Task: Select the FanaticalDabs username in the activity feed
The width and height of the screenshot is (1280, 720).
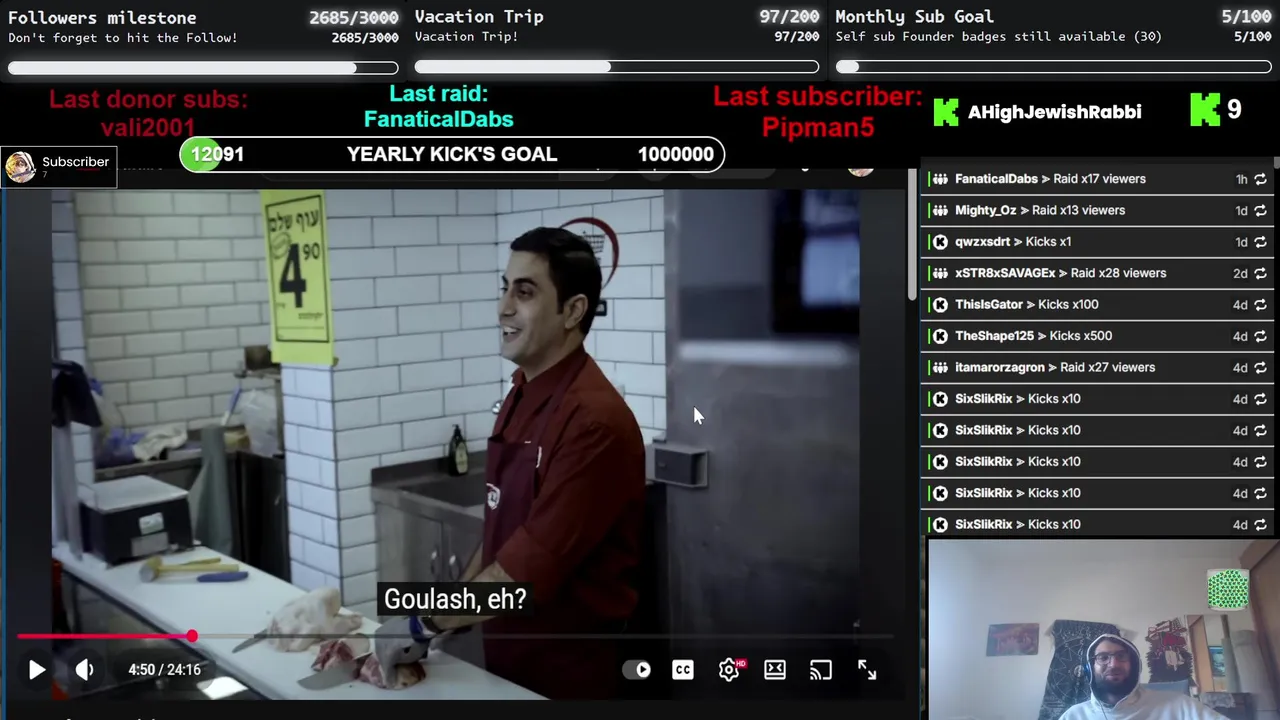Action: pos(996,179)
